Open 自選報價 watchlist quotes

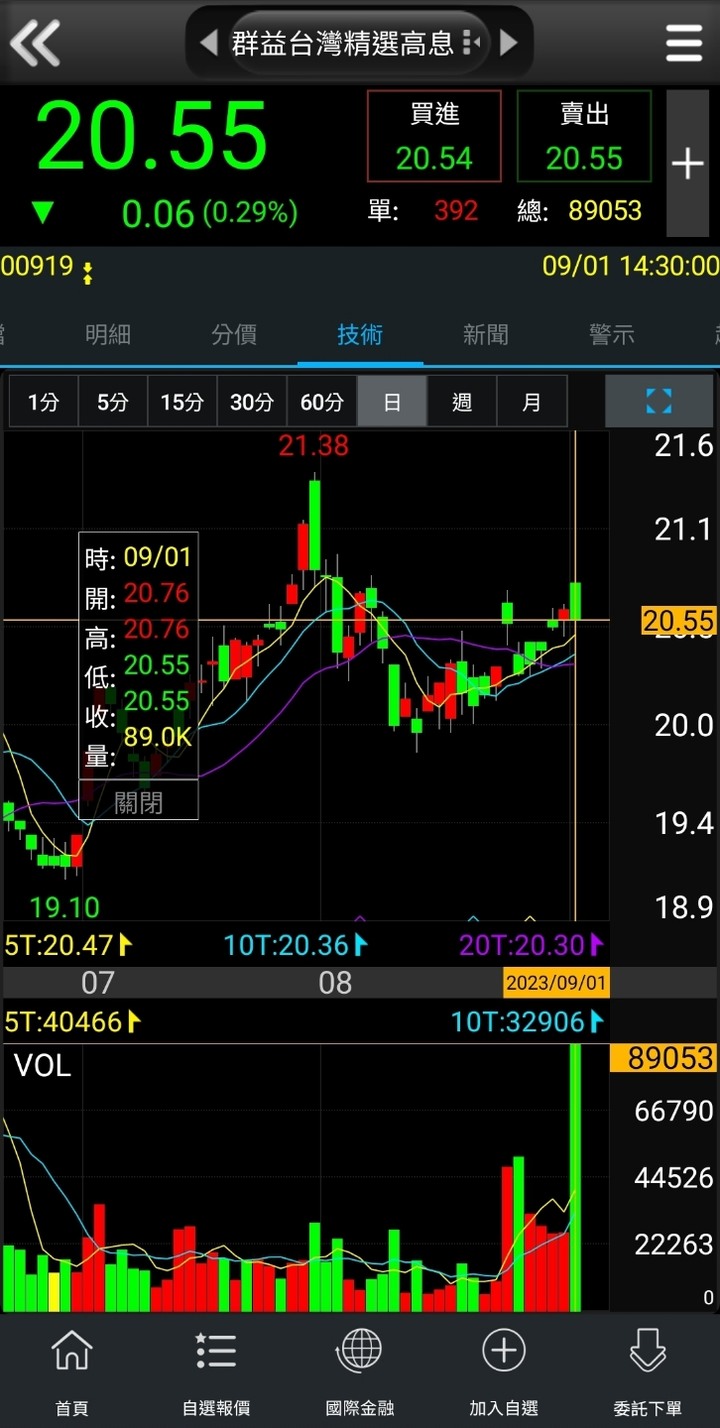[x=216, y=1371]
